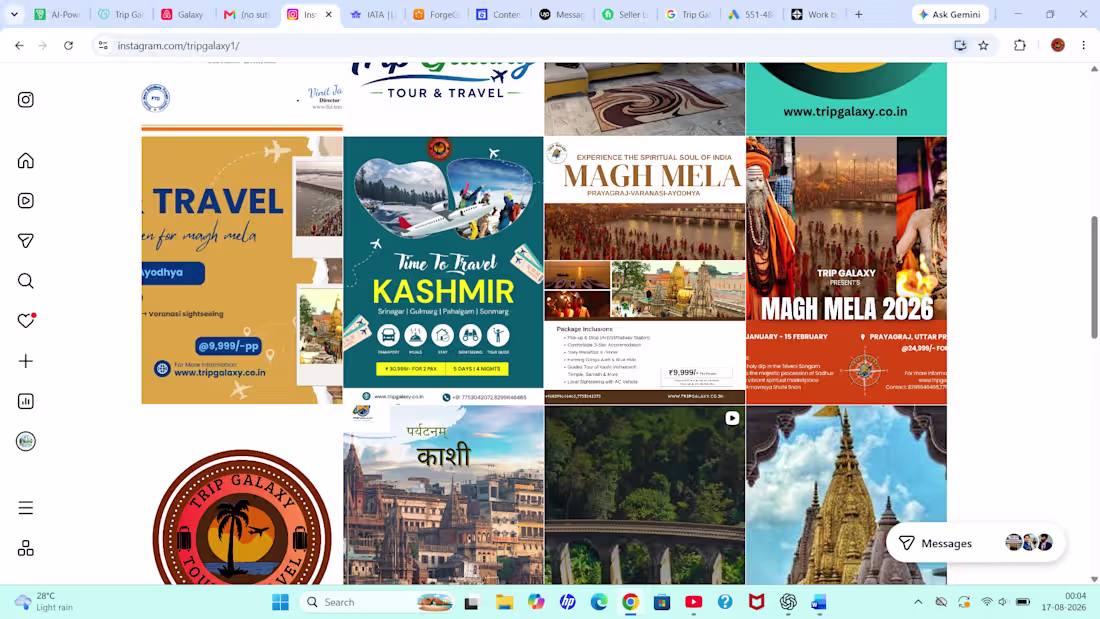Image resolution: width=1100 pixels, height=619 pixels.
Task: Open Word from the taskbar
Action: (x=819, y=602)
